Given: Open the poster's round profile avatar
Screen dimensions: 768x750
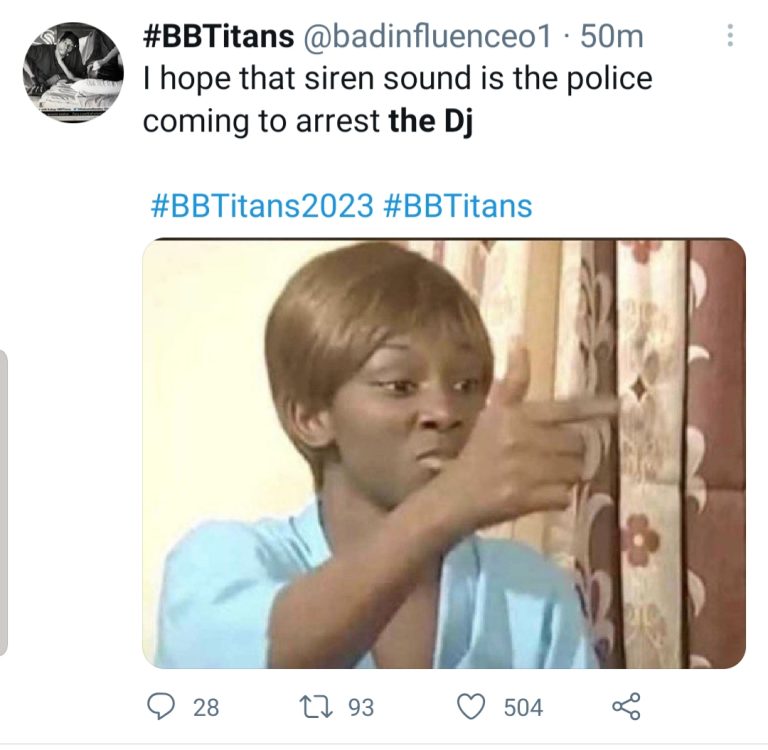Looking at the screenshot, I should [x=73, y=72].
